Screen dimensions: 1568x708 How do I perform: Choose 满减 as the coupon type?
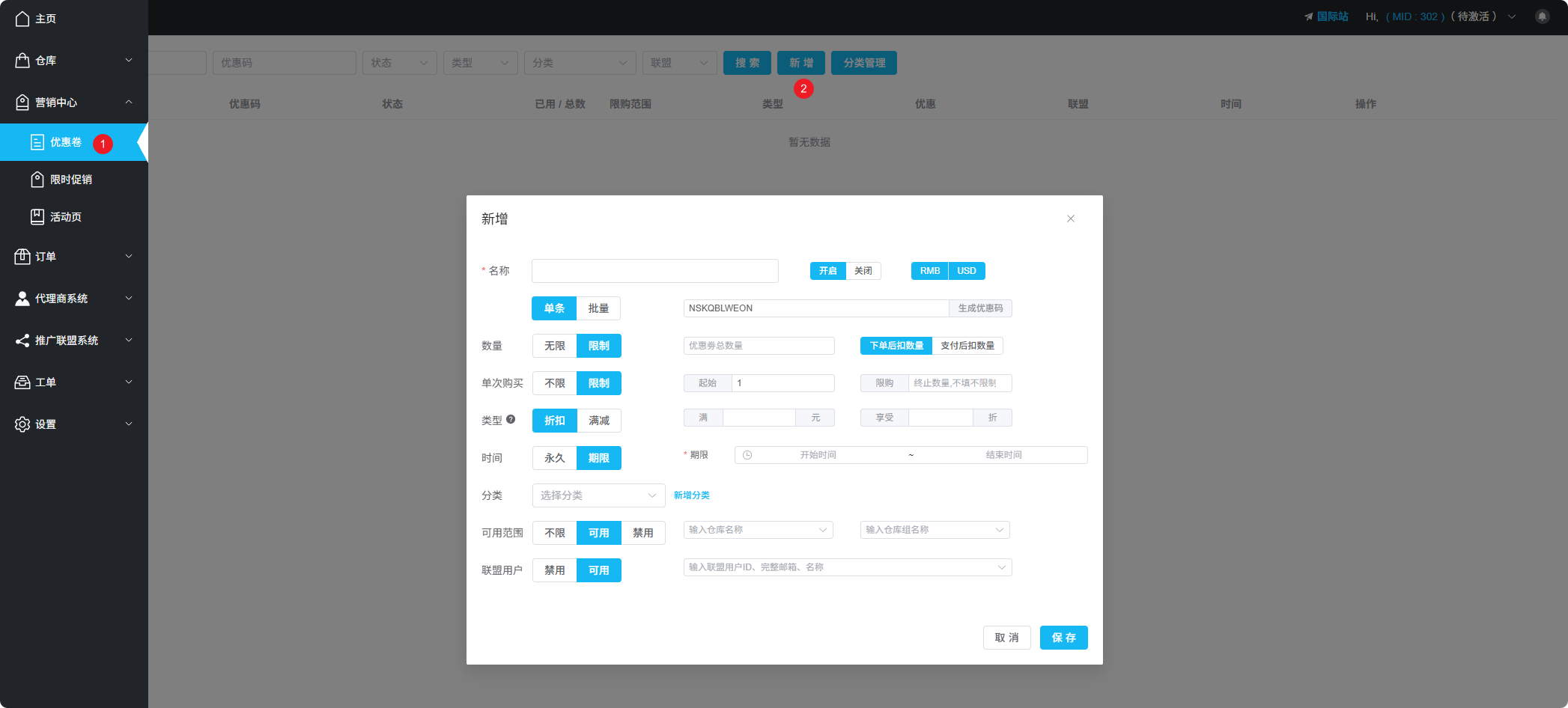click(598, 420)
